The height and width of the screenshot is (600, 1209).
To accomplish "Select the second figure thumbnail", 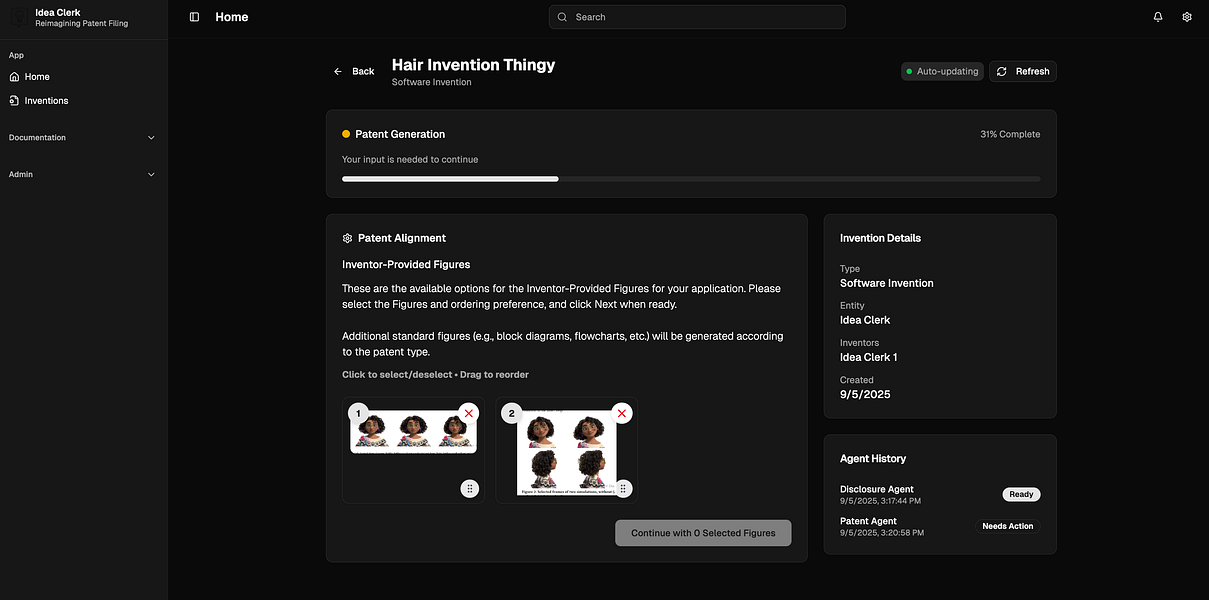I will click(x=565, y=455).
